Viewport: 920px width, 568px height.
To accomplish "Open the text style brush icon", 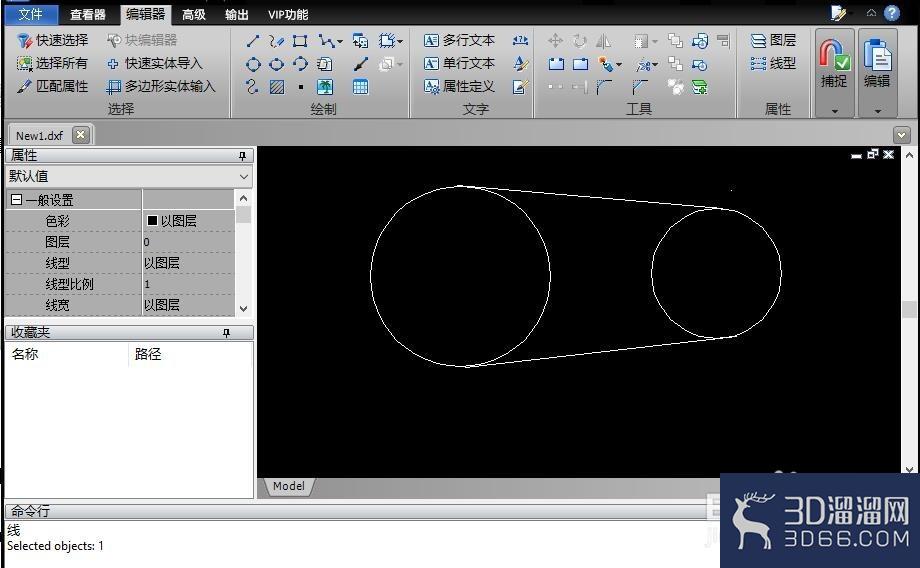I will click(520, 63).
